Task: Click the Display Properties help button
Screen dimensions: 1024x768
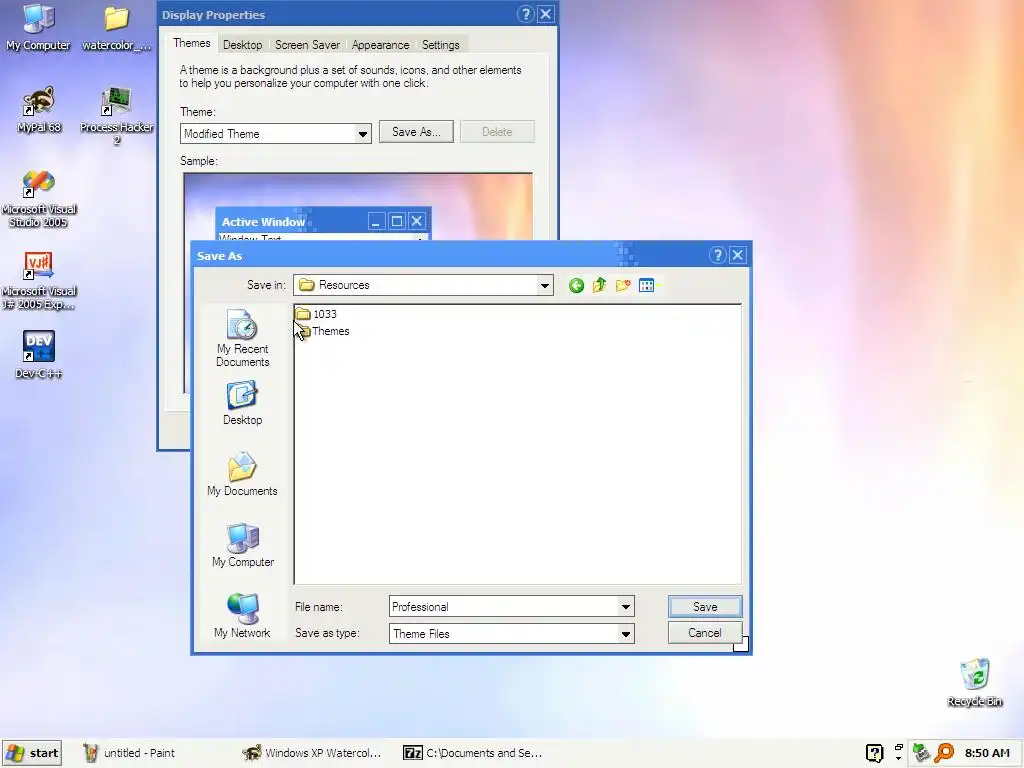Action: 525,14
